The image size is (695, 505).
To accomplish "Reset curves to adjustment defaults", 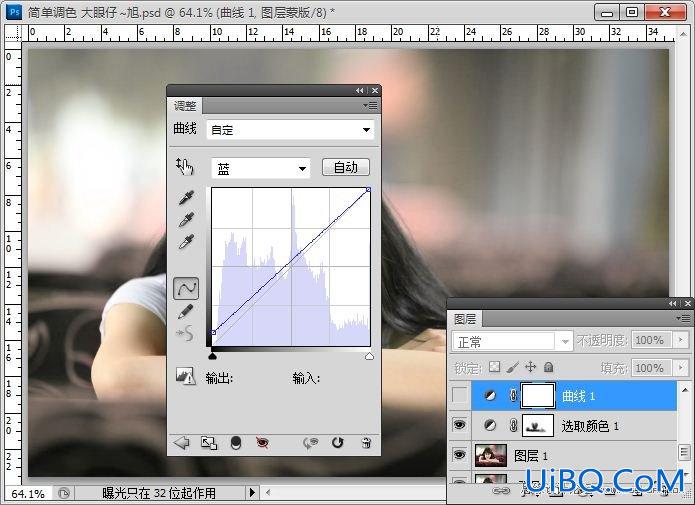I will 338,442.
